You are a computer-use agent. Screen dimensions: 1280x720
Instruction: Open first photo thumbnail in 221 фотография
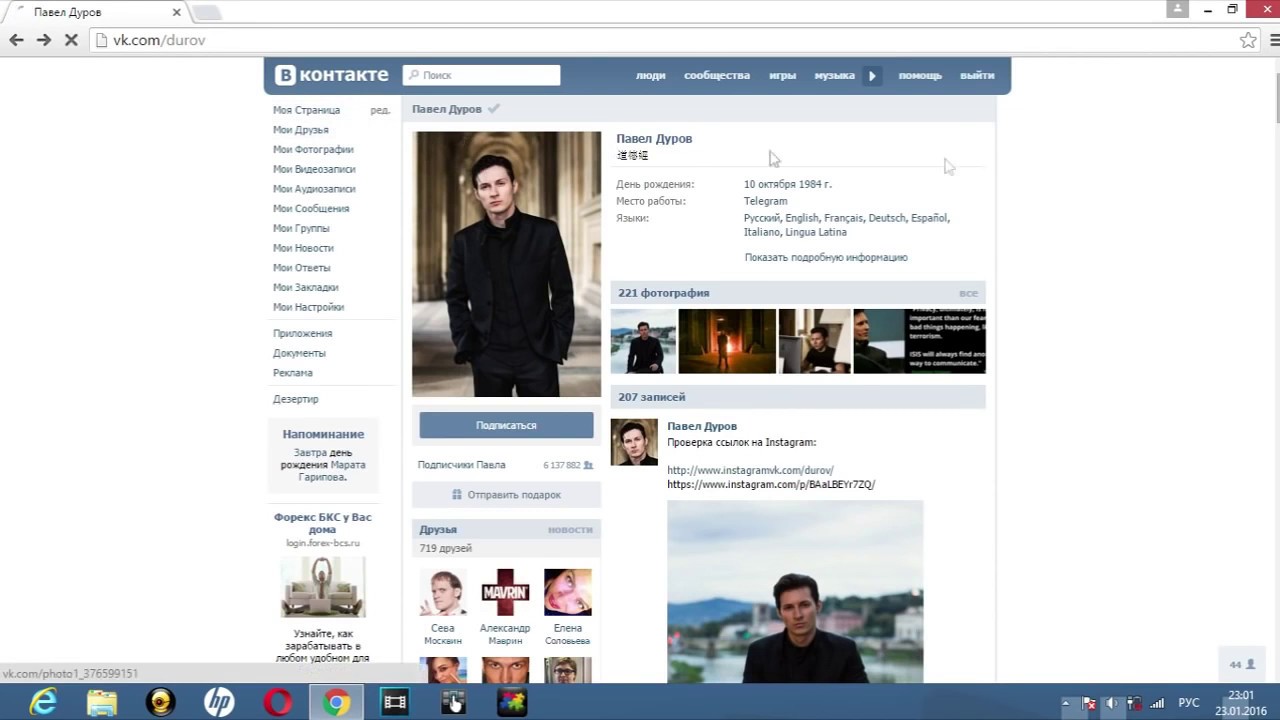[643, 341]
